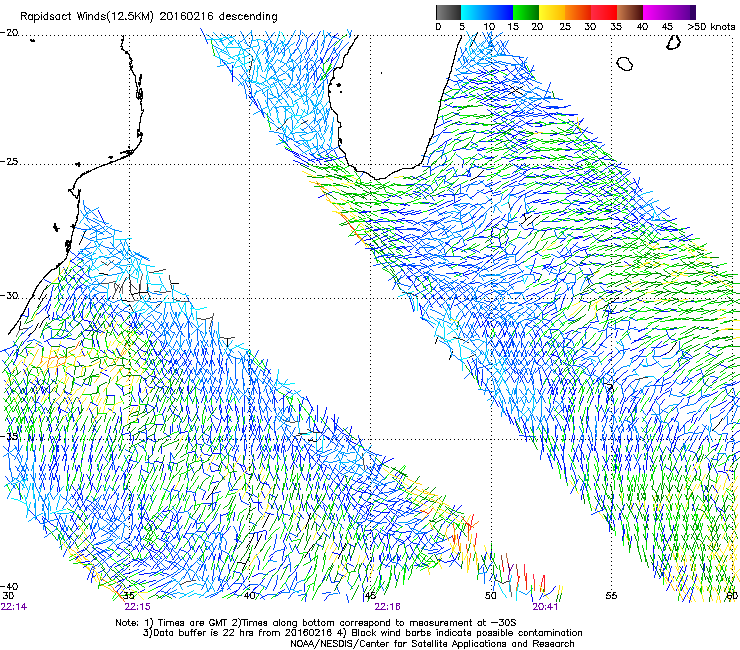Click the NOAA/NESDIS credit line
The image size is (740, 650).
[x=432, y=644]
